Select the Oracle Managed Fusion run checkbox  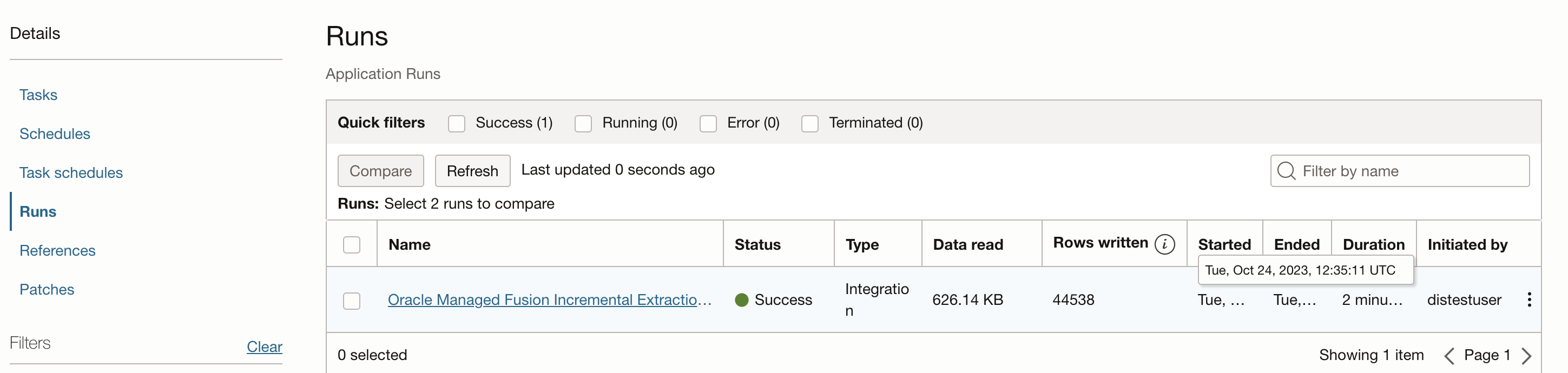tap(352, 301)
